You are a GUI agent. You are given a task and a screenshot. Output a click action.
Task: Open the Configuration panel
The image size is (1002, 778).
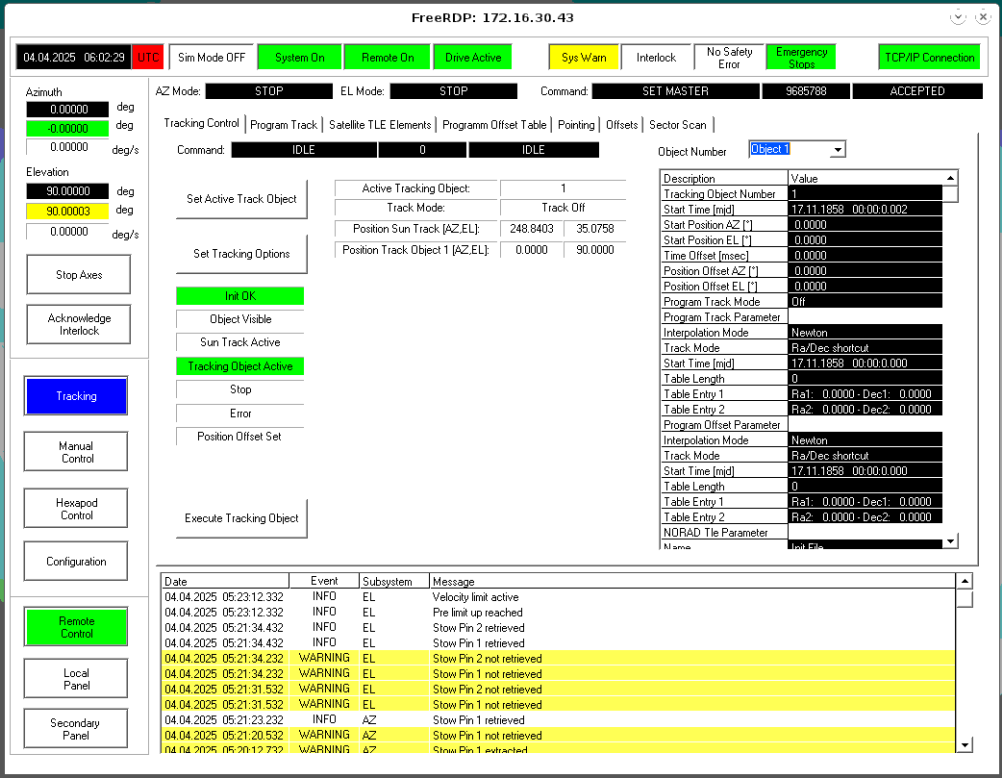76,561
